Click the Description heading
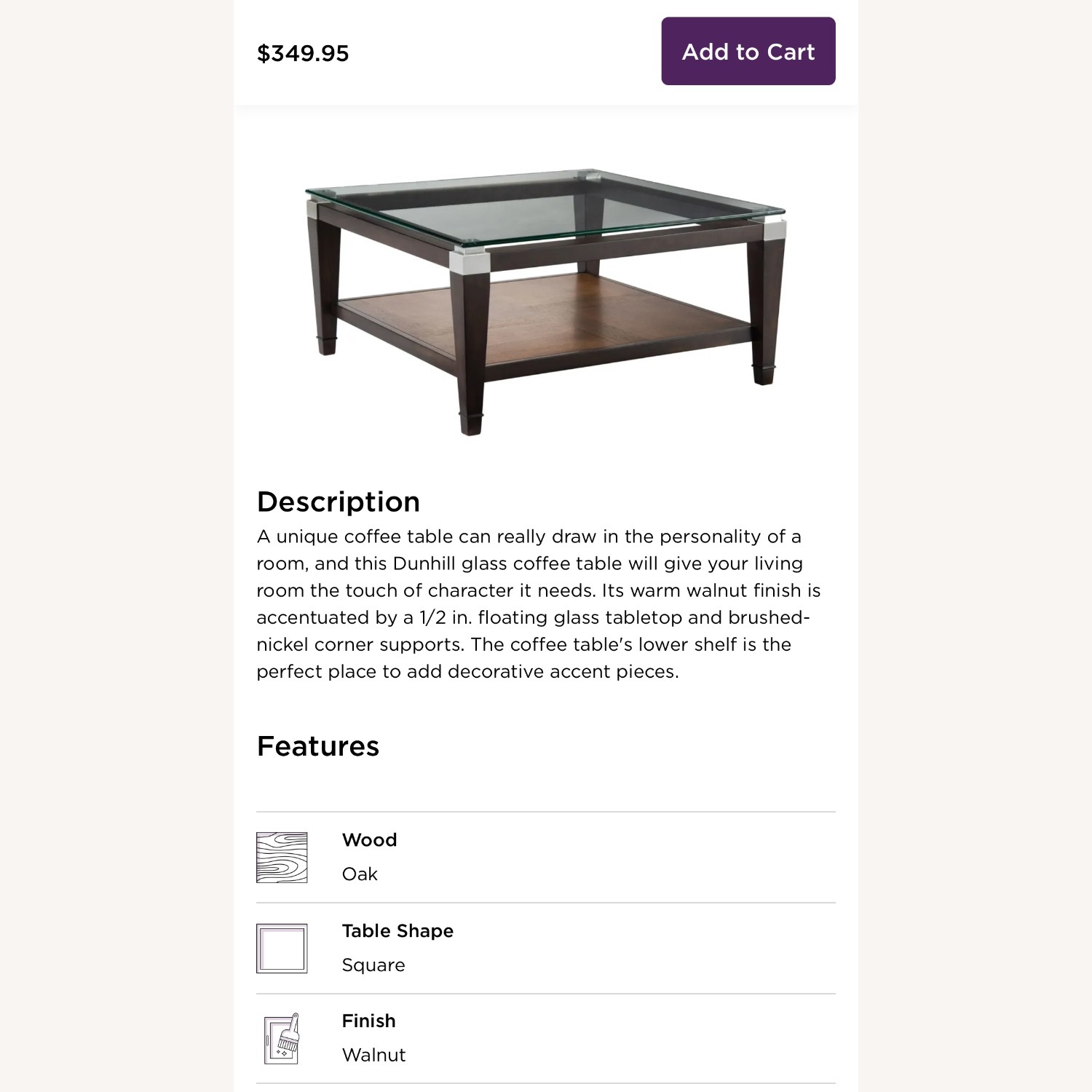Image resolution: width=1092 pixels, height=1092 pixels. [x=339, y=501]
